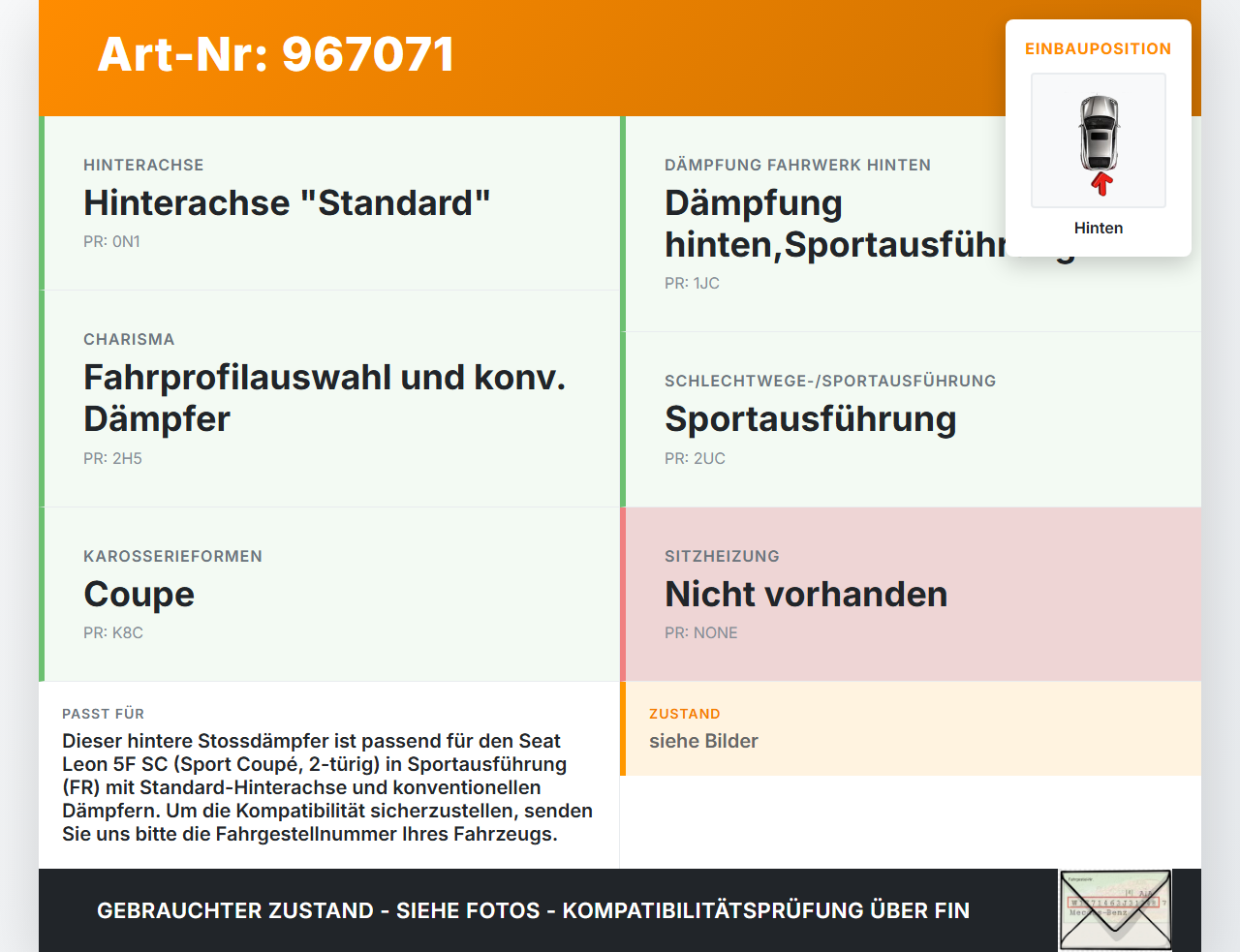Select the Karosserieformen Coupe tab
Image resolution: width=1240 pixels, height=952 pixels.
[x=329, y=594]
